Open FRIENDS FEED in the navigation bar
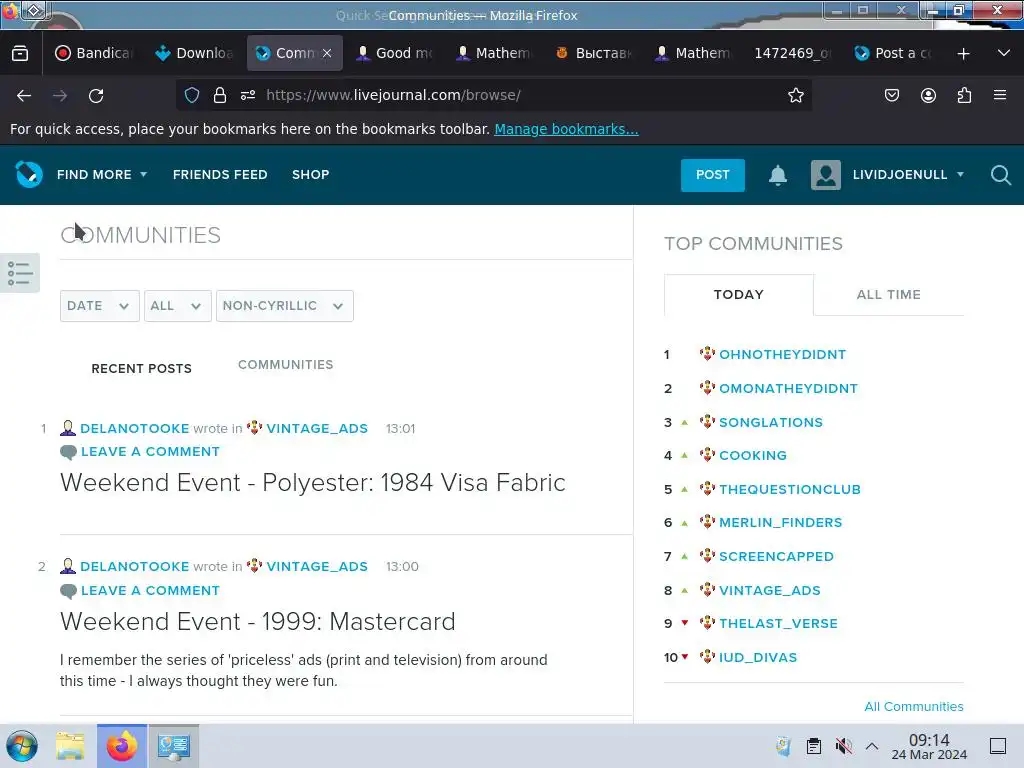Image resolution: width=1024 pixels, height=768 pixels. tap(220, 174)
